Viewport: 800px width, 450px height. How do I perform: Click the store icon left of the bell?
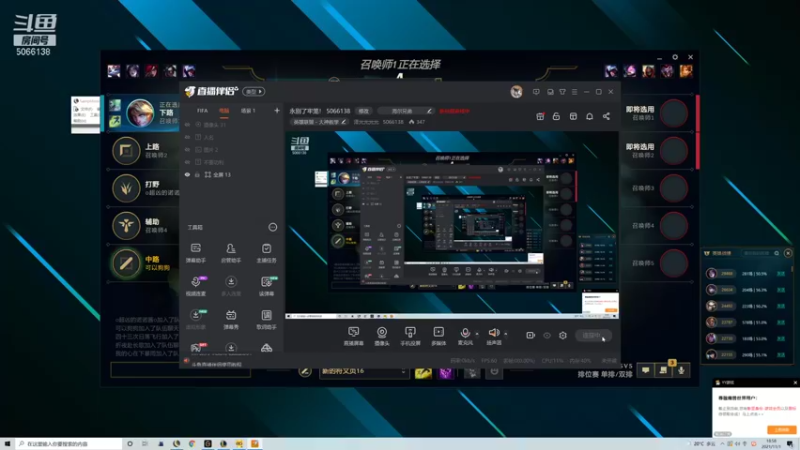click(x=573, y=116)
